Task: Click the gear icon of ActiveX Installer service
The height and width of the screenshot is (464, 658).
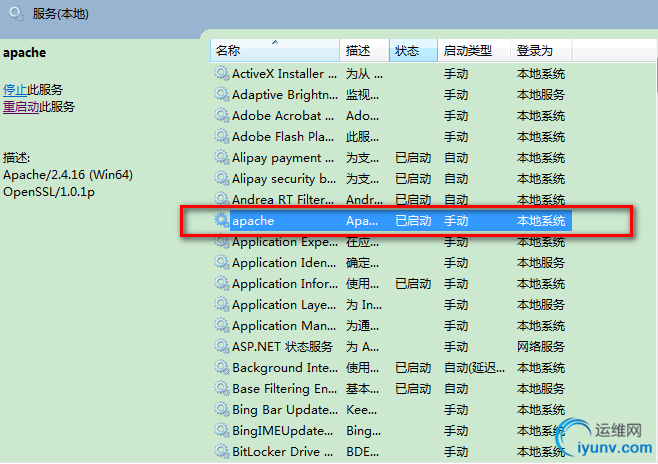Action: (x=222, y=73)
